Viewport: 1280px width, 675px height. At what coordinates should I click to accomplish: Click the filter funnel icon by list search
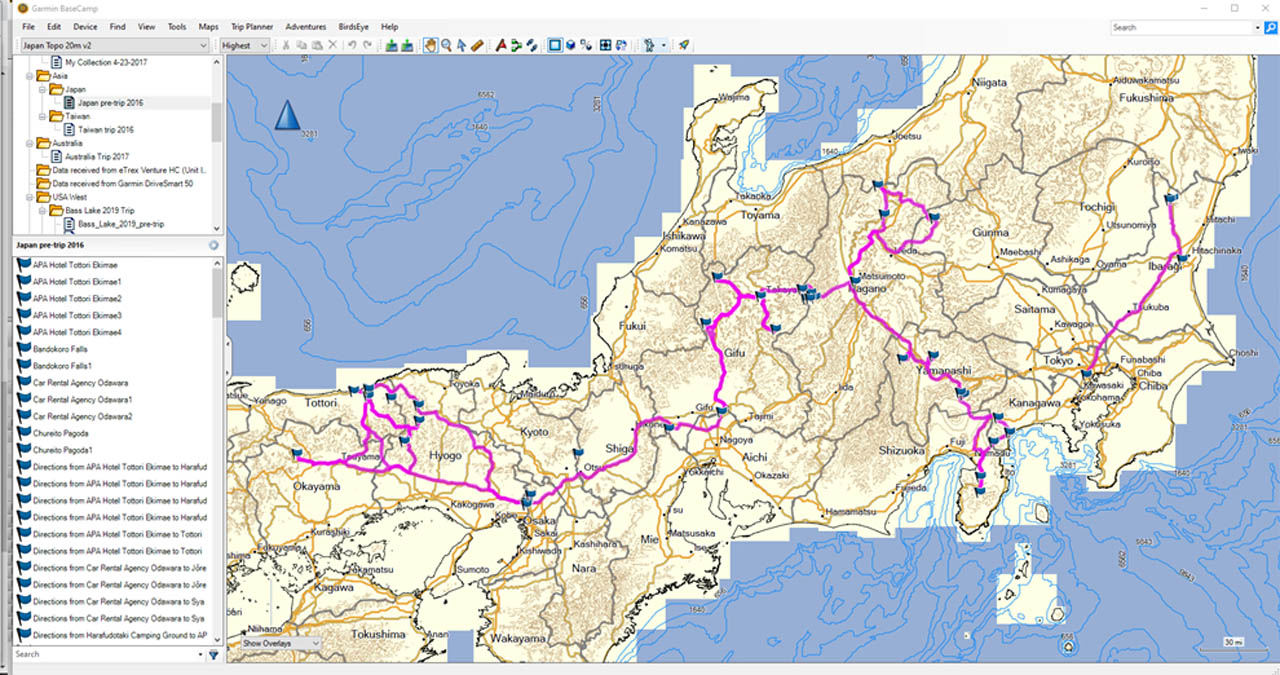(x=213, y=655)
